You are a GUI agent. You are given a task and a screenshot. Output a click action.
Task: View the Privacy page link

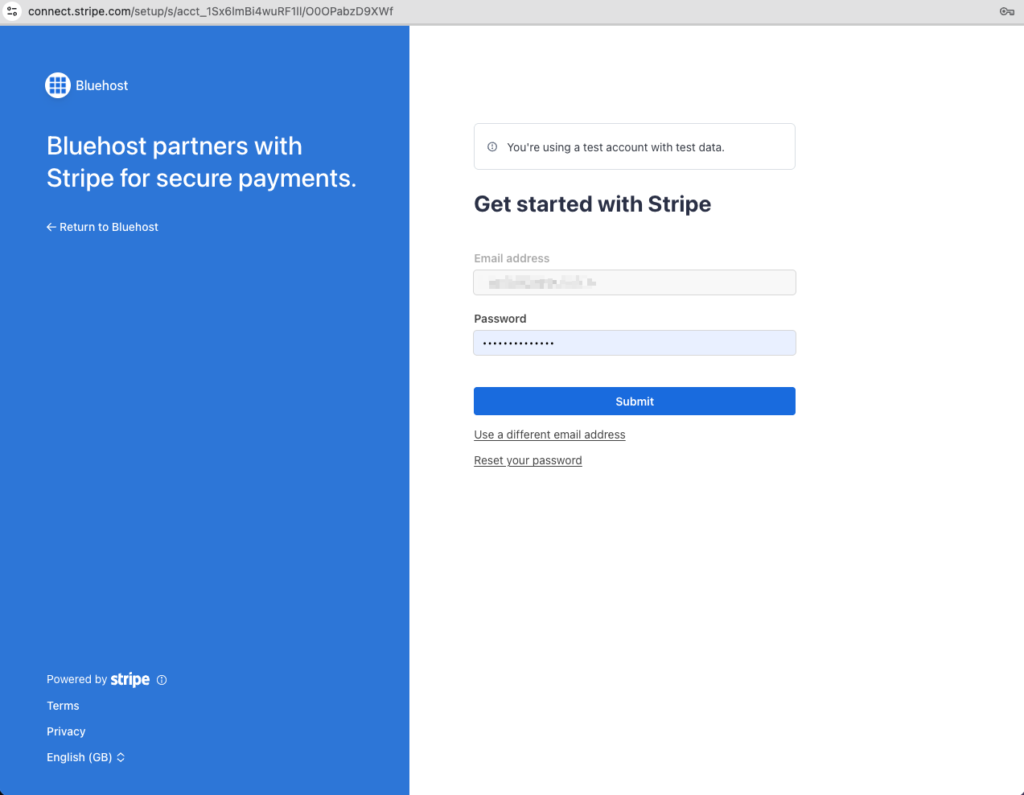[66, 732]
